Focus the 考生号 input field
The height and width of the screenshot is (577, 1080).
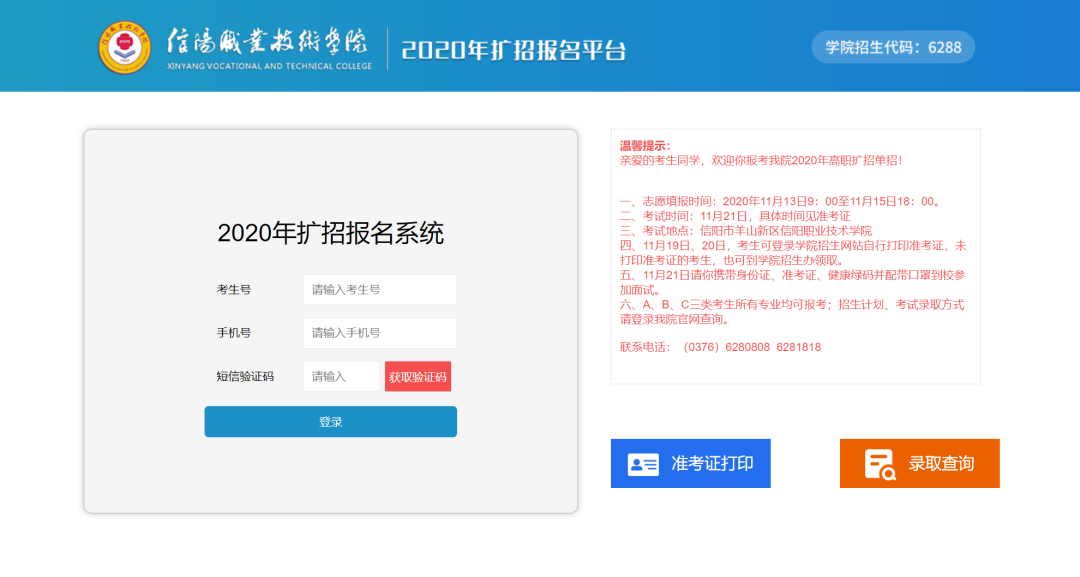[x=379, y=290]
